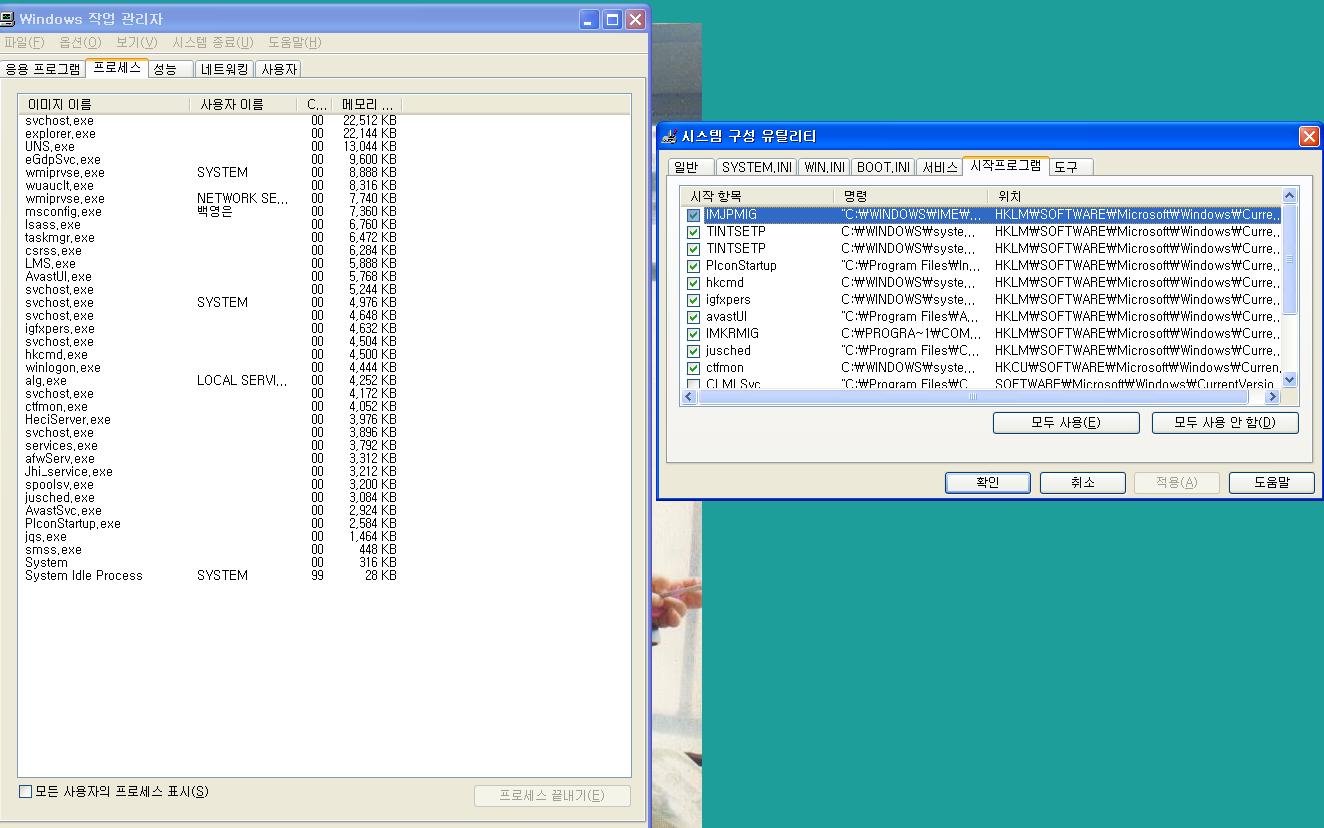
Task: Confirm with the 확인 button
Action: coord(988,482)
